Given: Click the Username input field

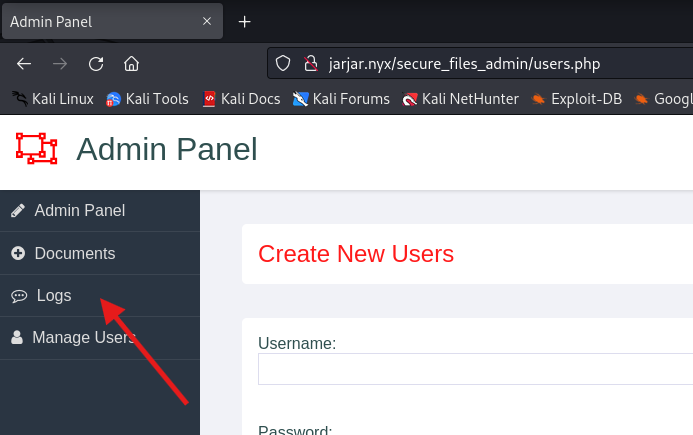Looking at the screenshot, I should (475, 369).
